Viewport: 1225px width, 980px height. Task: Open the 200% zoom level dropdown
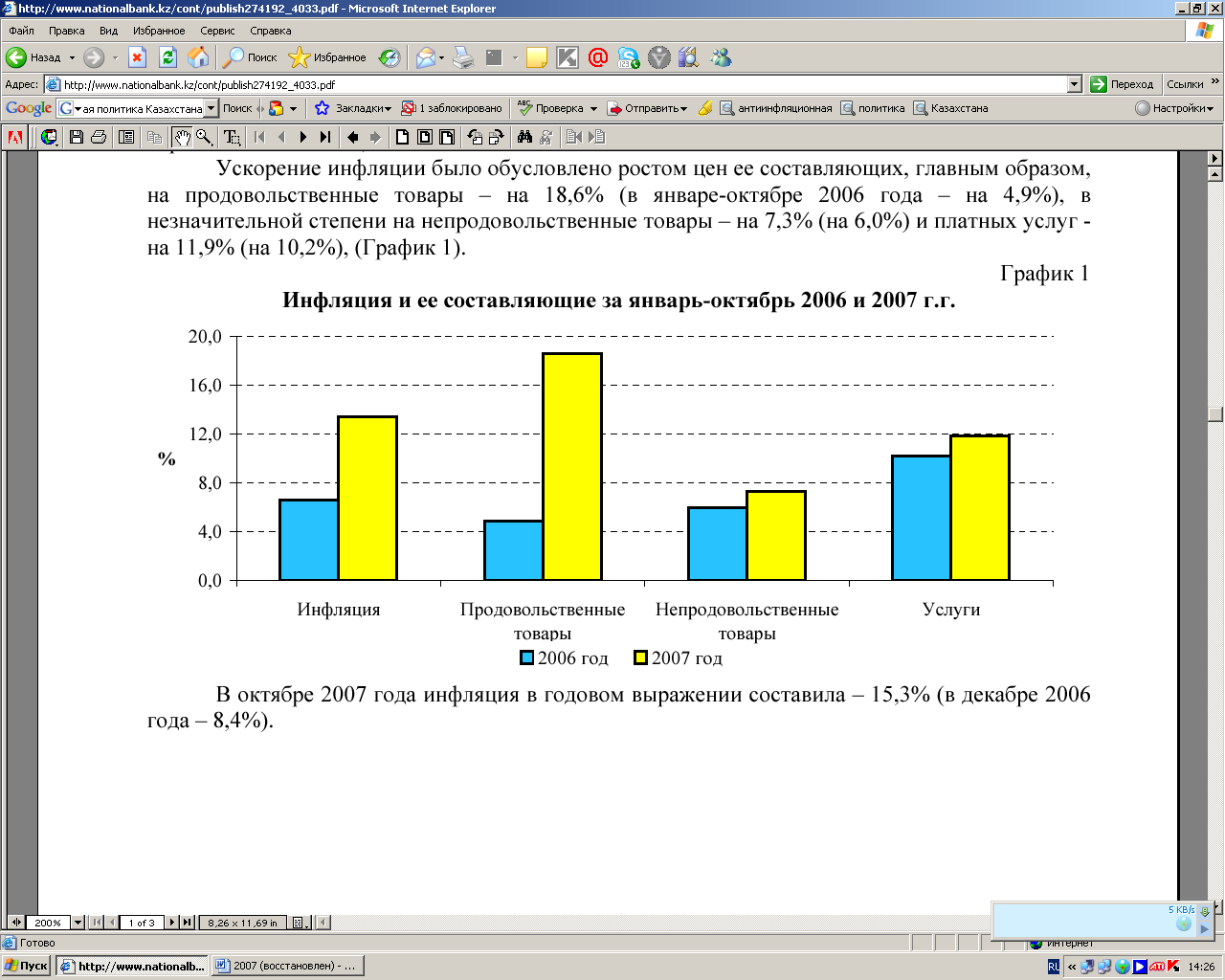pos(78,923)
